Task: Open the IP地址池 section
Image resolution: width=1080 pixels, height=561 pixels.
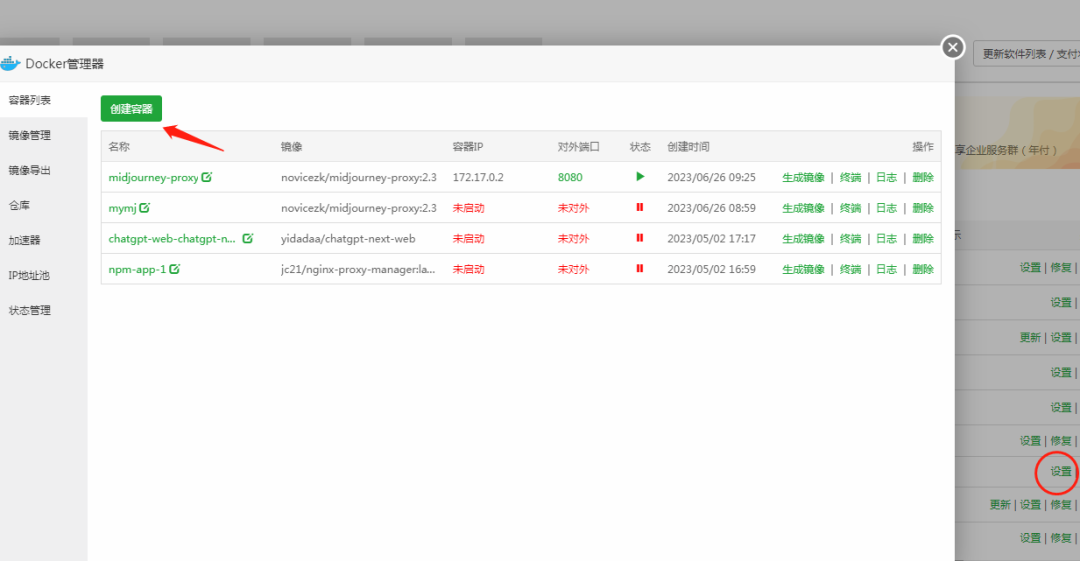Action: tap(29, 275)
